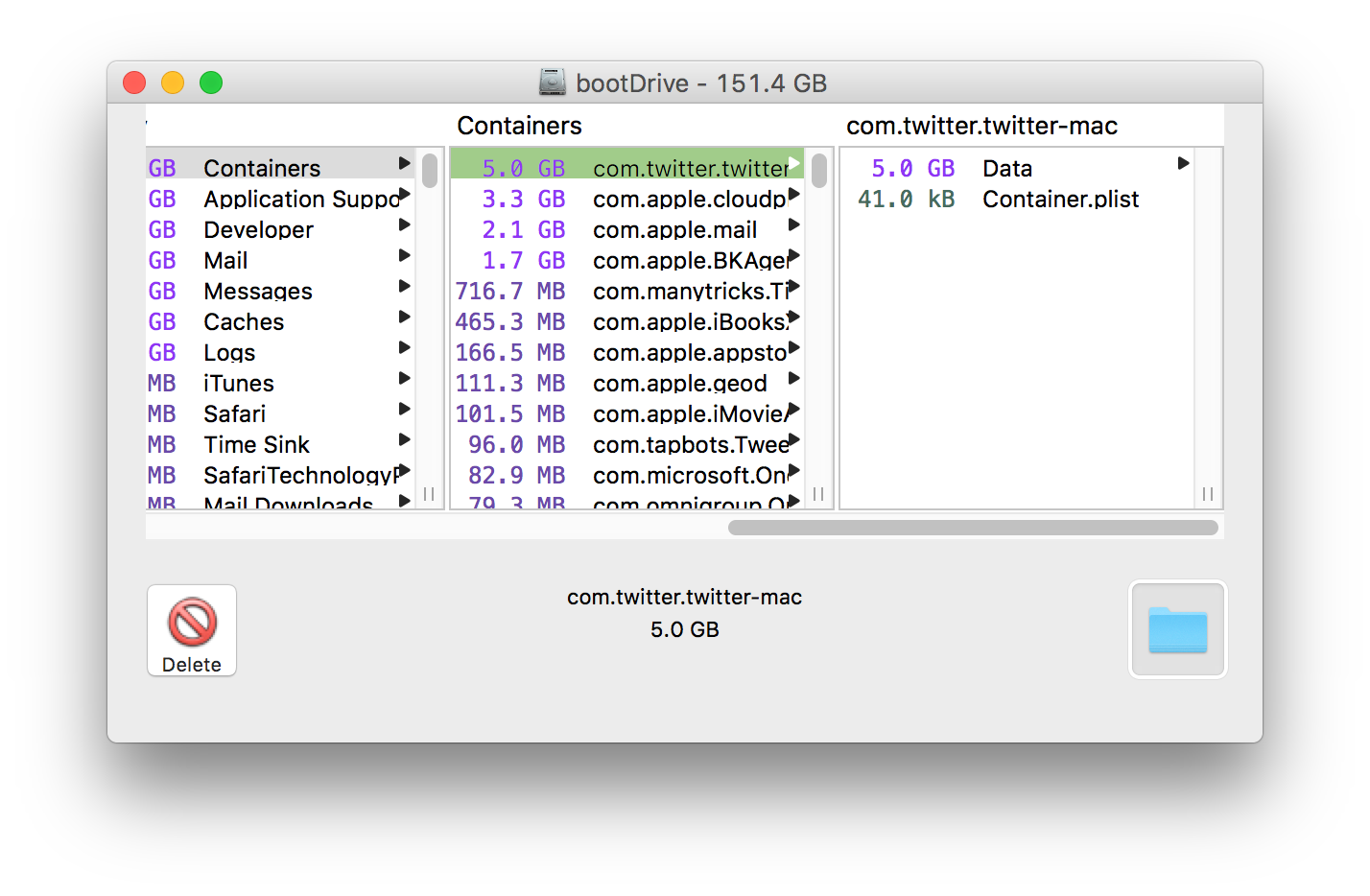Click the Containers column's vertical scroll thumb
The image size is (1370, 896).
coord(819,170)
